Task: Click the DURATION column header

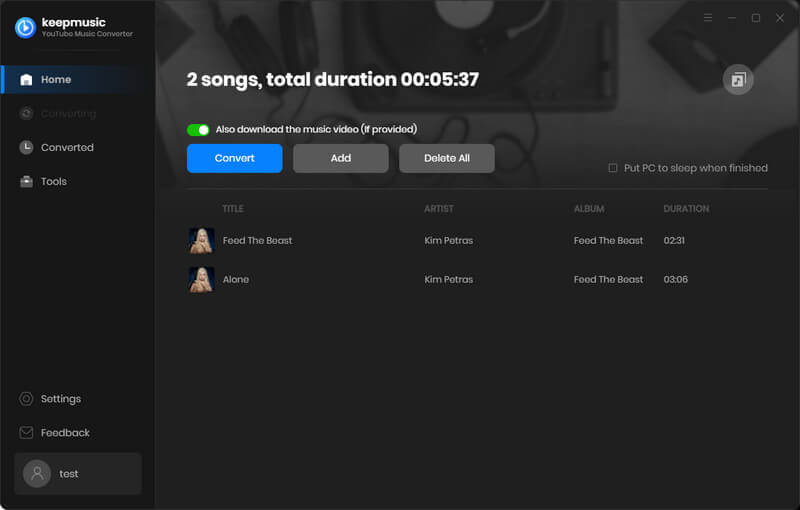Action: [686, 209]
